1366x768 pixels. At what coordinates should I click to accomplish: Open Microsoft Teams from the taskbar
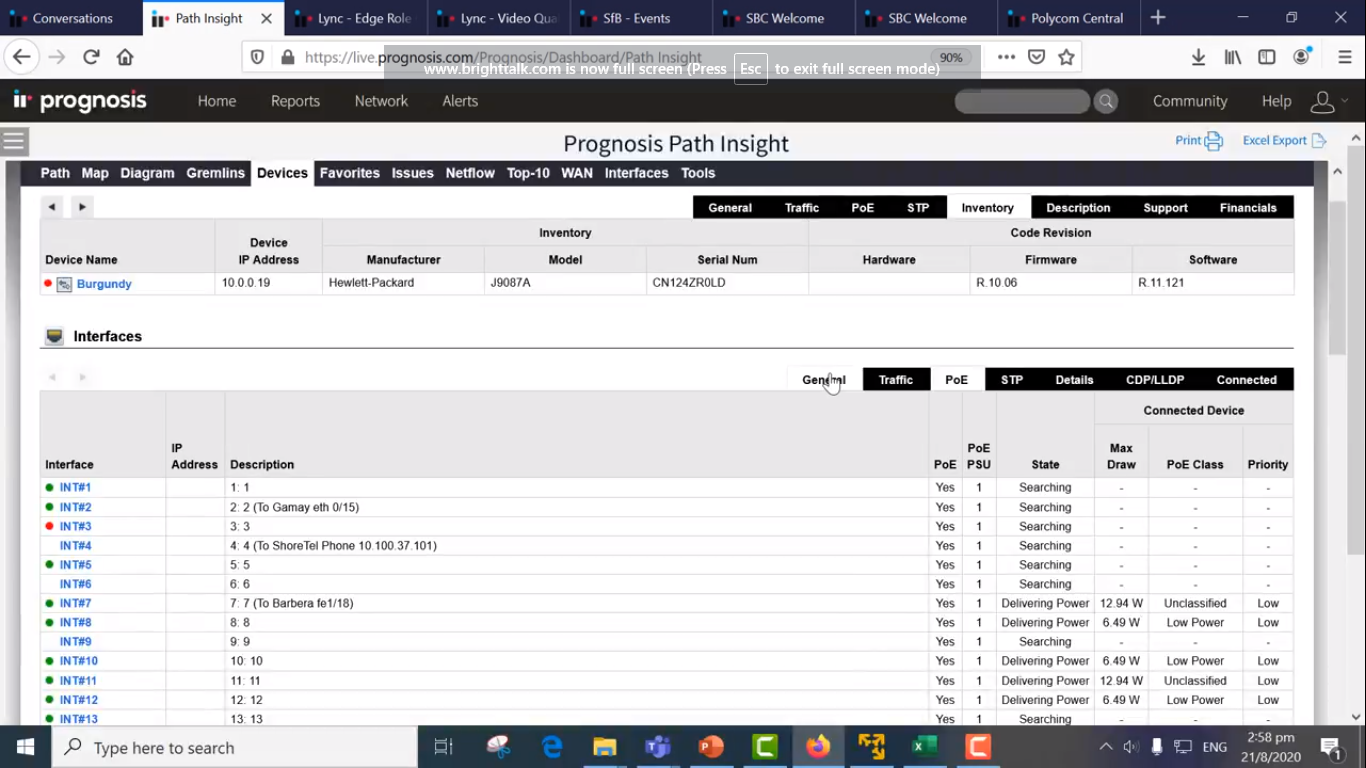657,747
